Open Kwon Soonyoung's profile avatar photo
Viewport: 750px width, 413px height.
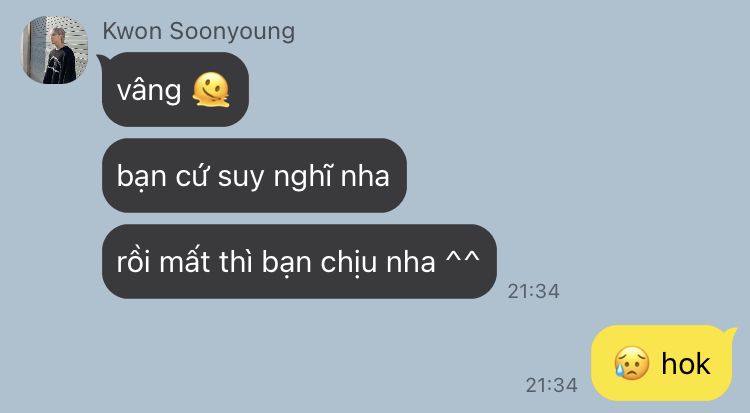click(x=54, y=50)
